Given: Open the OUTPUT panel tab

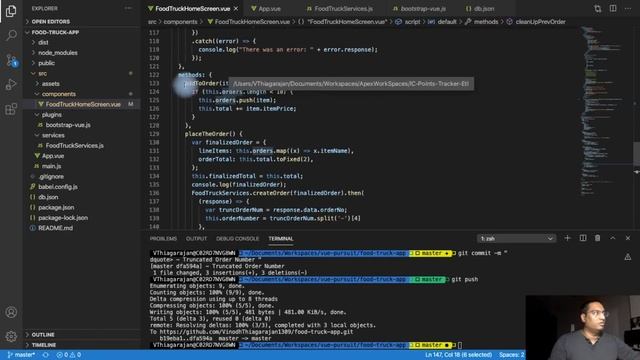Looking at the screenshot, I should (196, 238).
